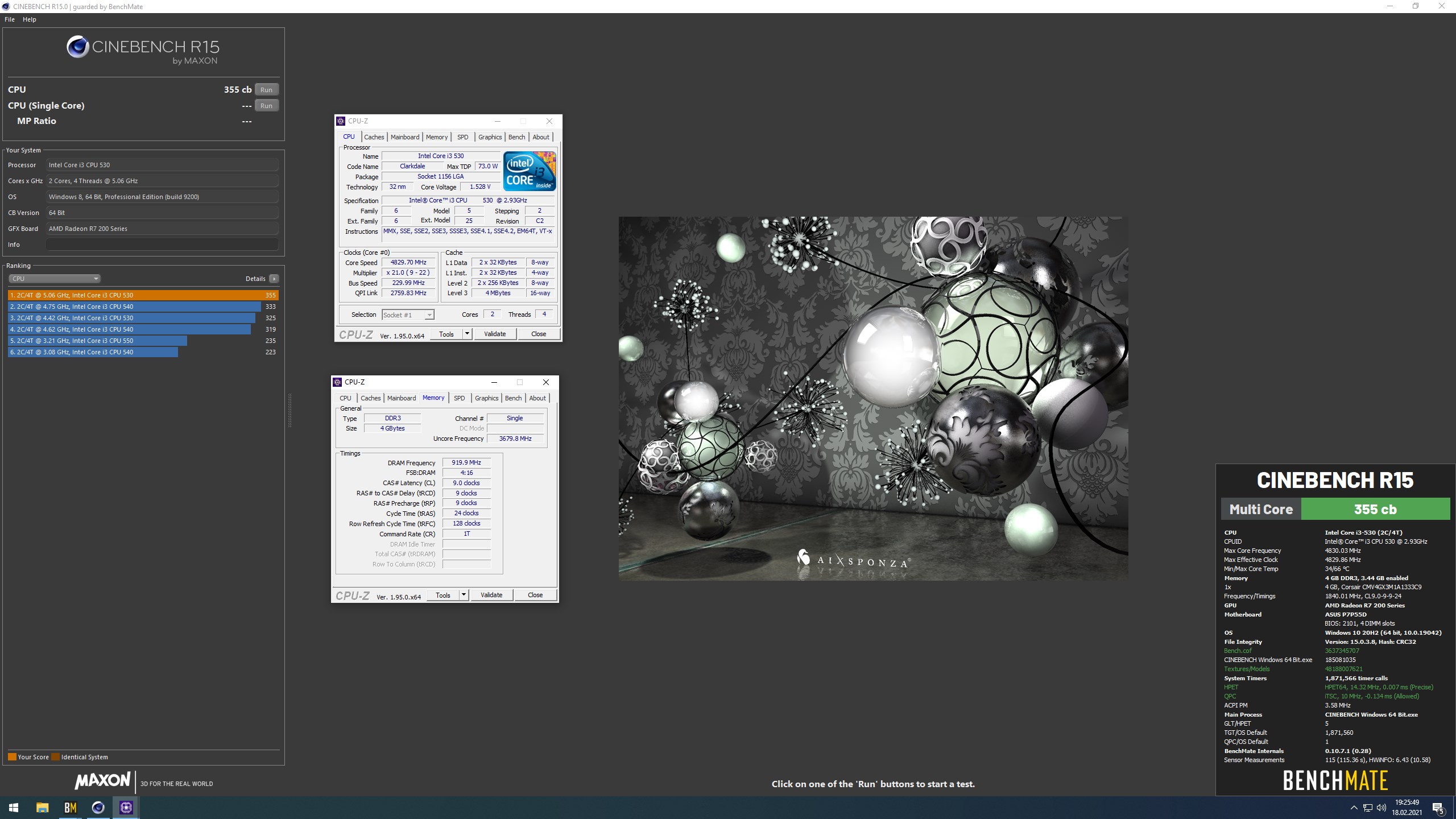Click Tools button in lower CPU-Z window

pyautogui.click(x=443, y=595)
